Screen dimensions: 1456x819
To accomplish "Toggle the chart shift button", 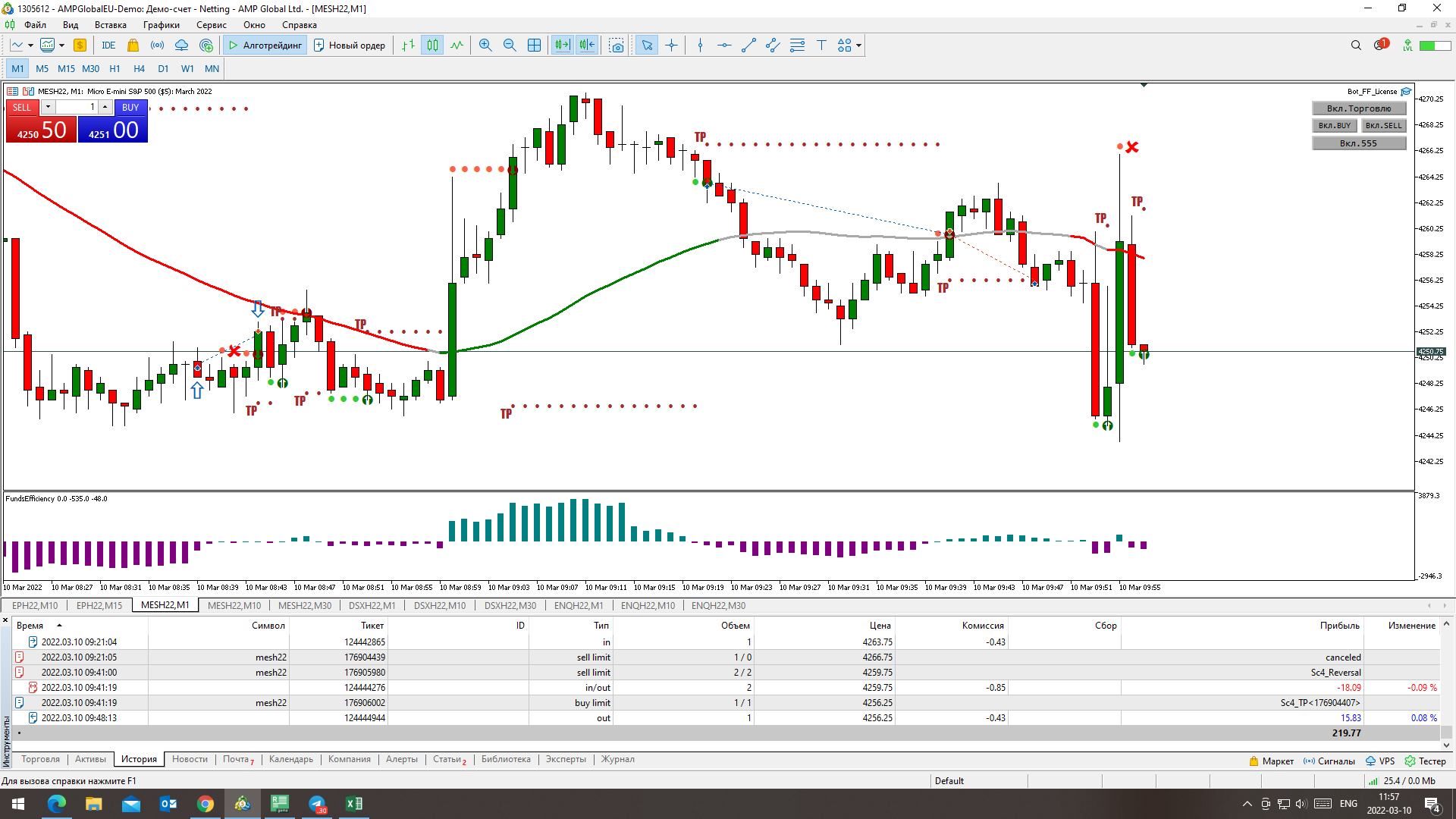I will tap(587, 45).
